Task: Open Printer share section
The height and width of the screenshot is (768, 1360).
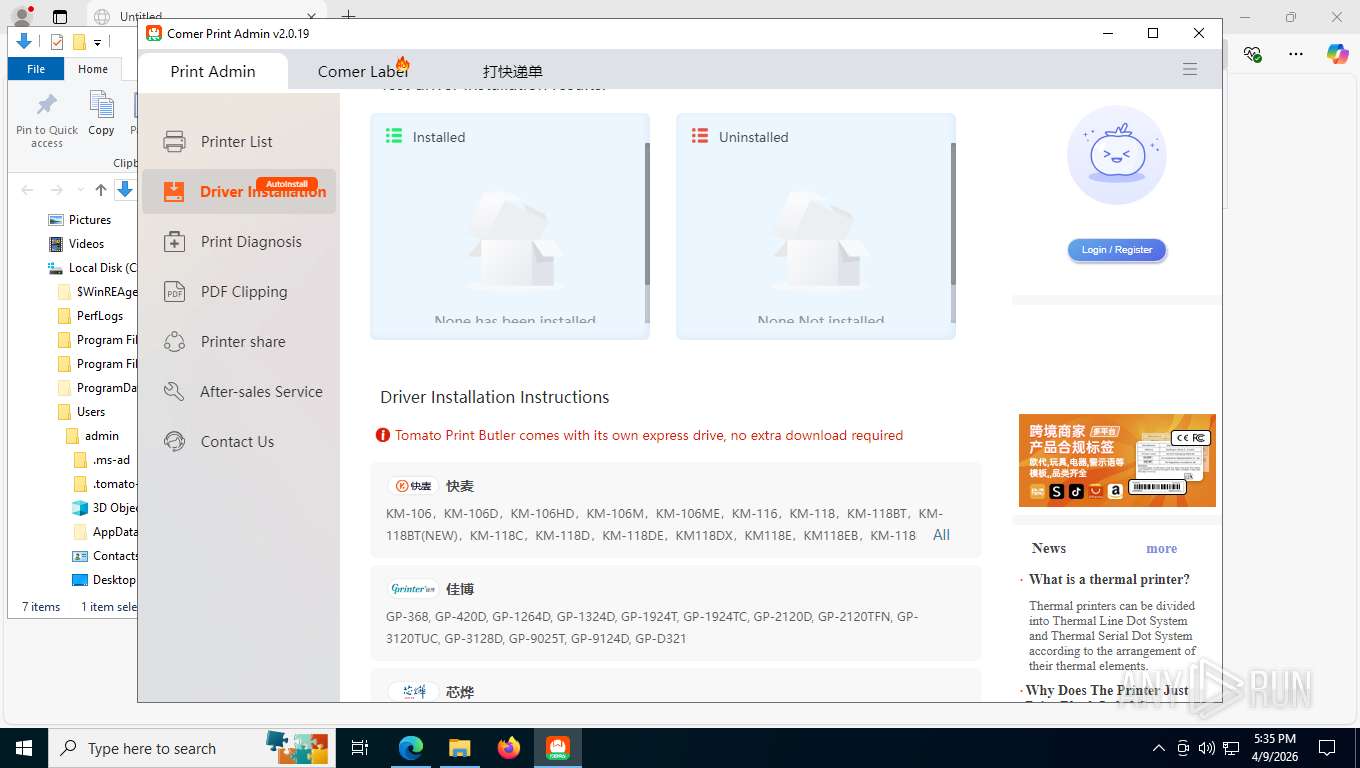Action: [x=238, y=342]
